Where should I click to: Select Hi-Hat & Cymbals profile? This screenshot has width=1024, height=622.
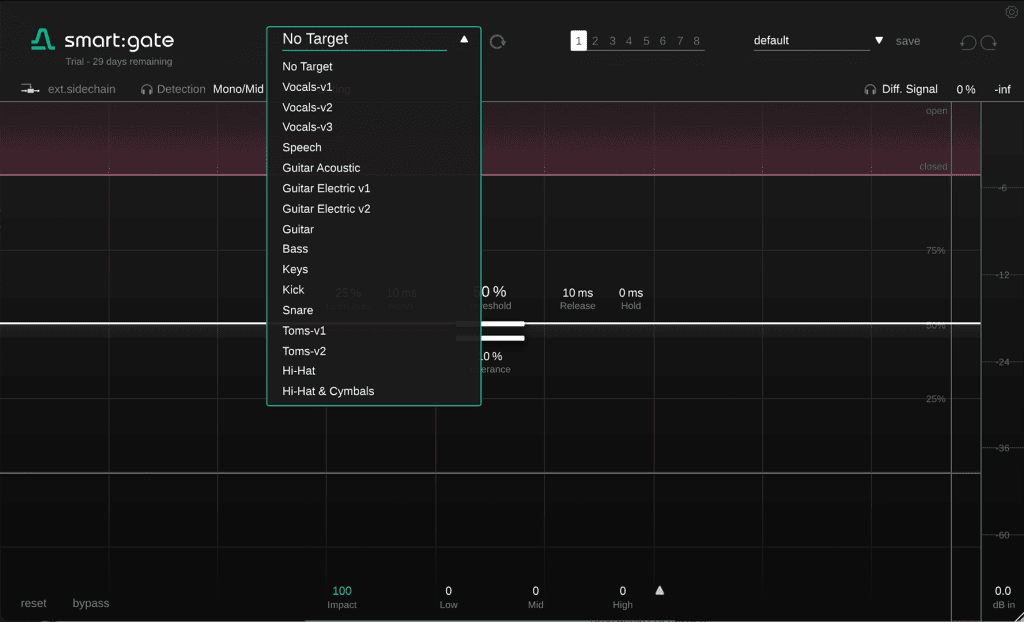pos(328,391)
